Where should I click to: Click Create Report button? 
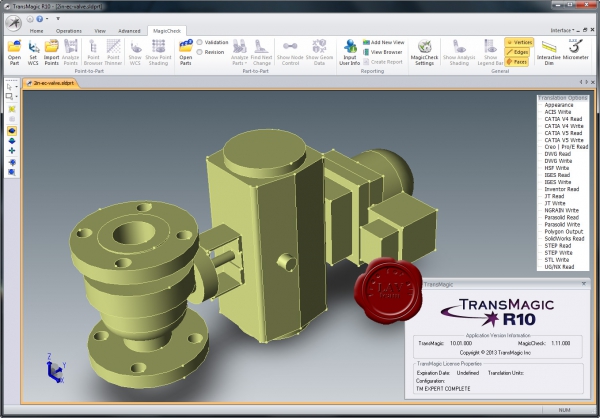click(x=383, y=62)
